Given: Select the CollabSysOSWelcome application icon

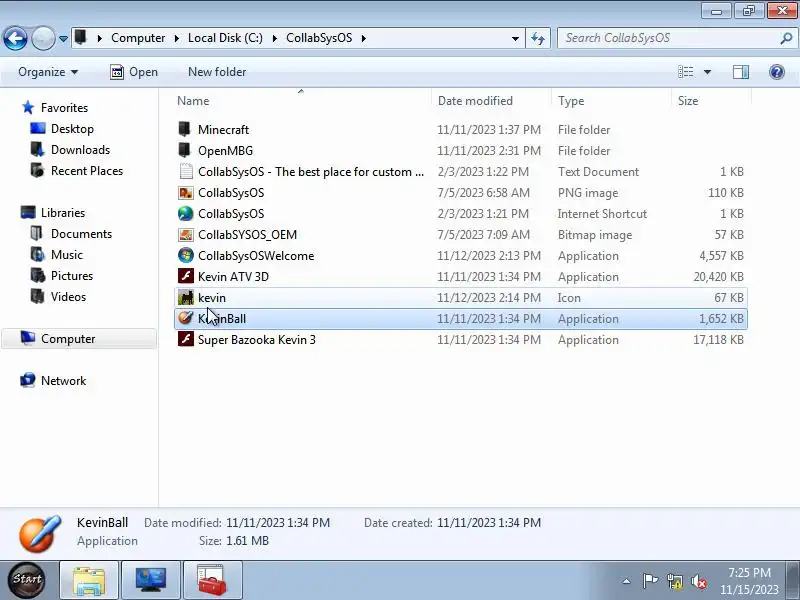Looking at the screenshot, I should (186, 255).
